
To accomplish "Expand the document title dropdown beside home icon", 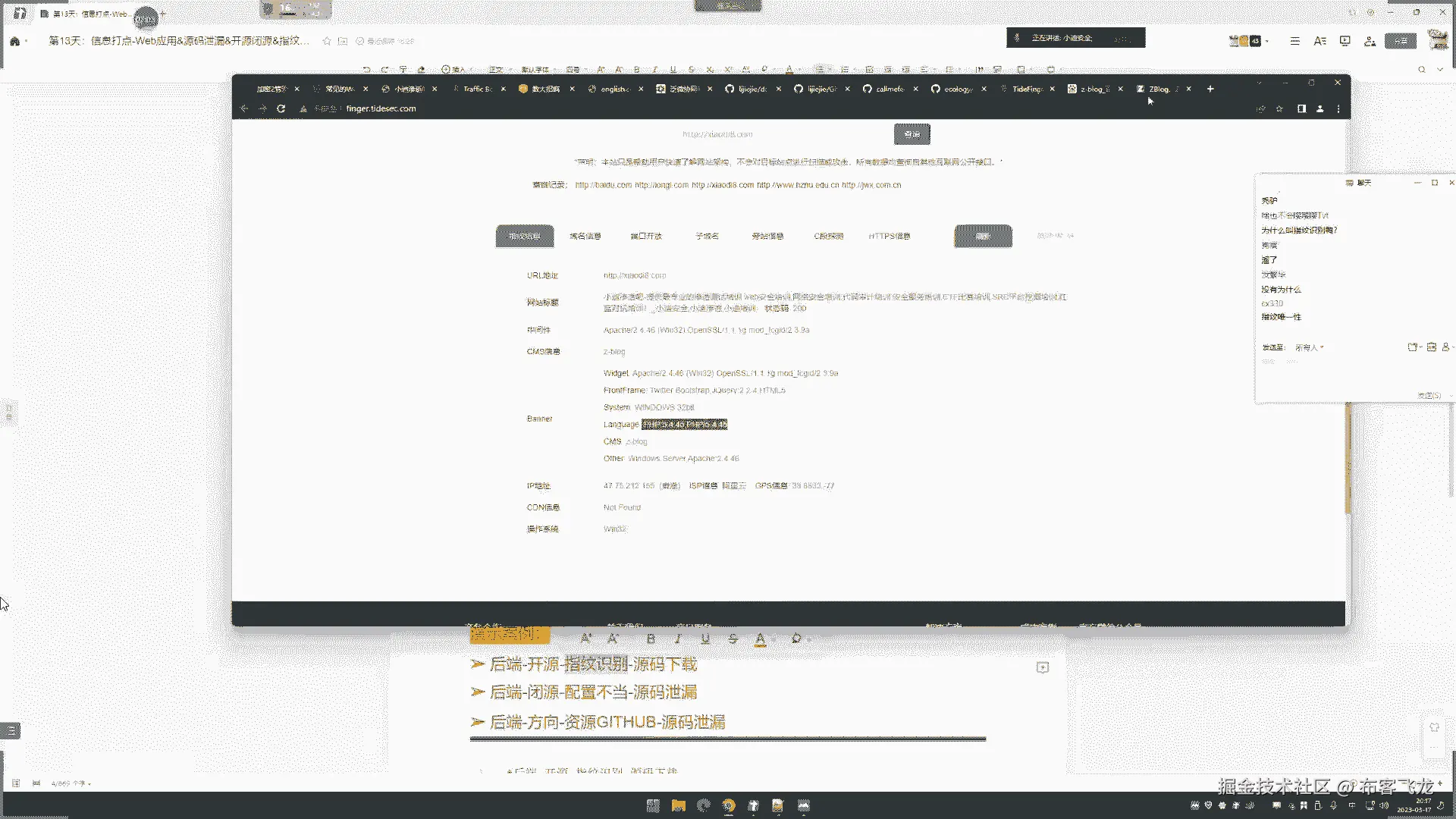I will click(27, 41).
